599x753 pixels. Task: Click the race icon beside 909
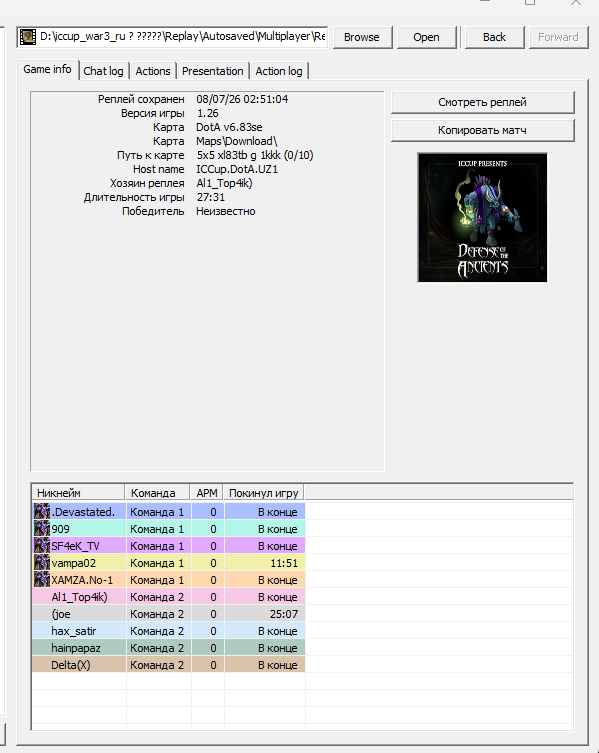point(42,529)
